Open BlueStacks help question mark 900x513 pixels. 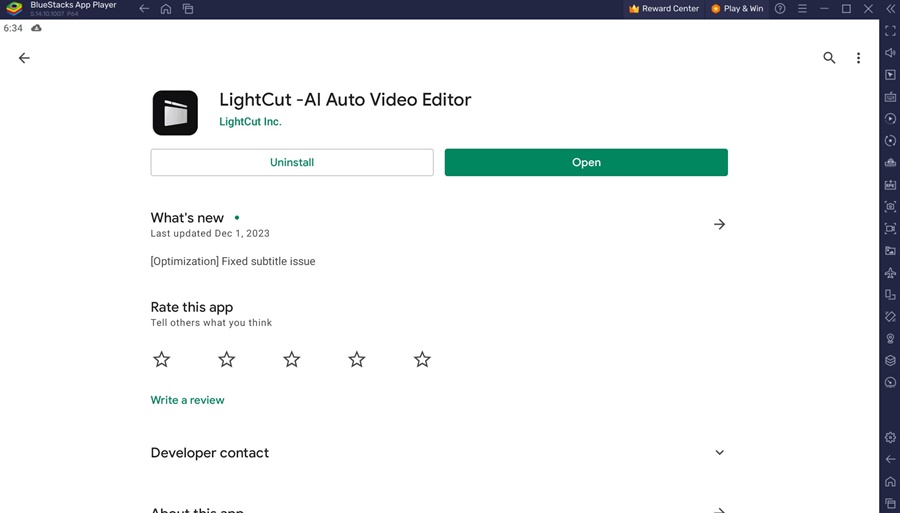click(780, 9)
